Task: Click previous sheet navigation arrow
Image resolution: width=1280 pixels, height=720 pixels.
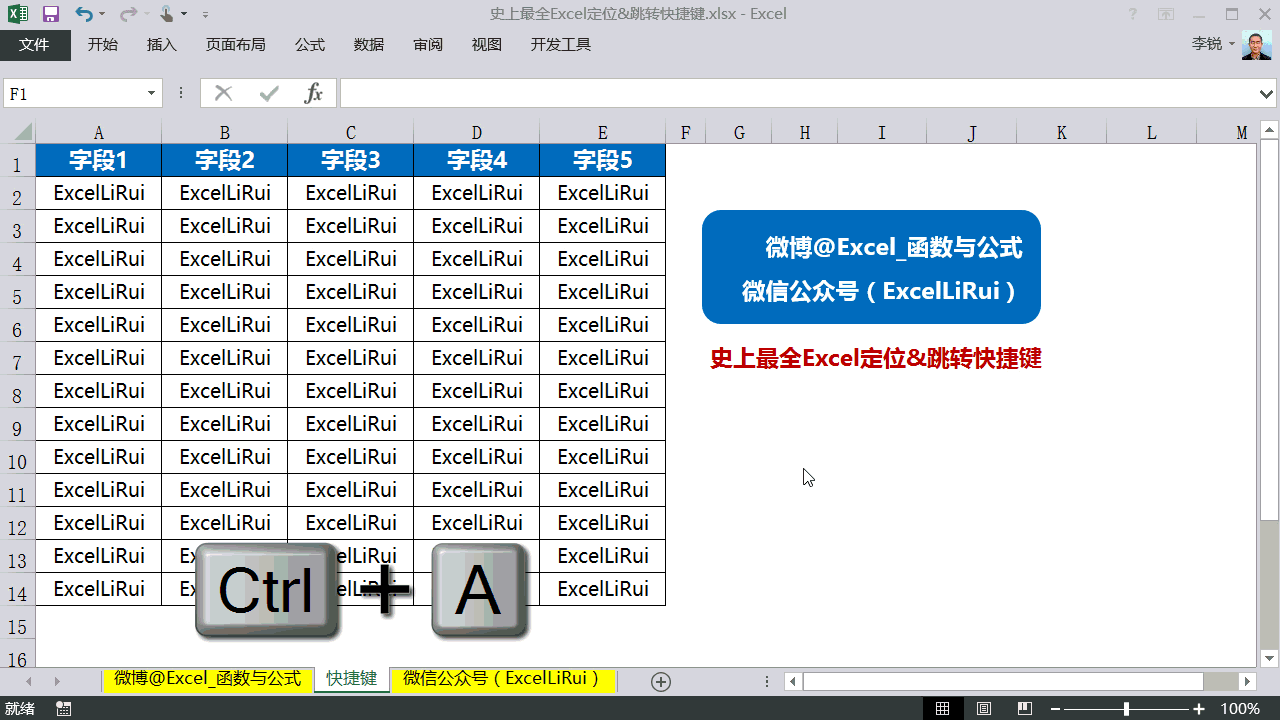Action: (x=28, y=681)
